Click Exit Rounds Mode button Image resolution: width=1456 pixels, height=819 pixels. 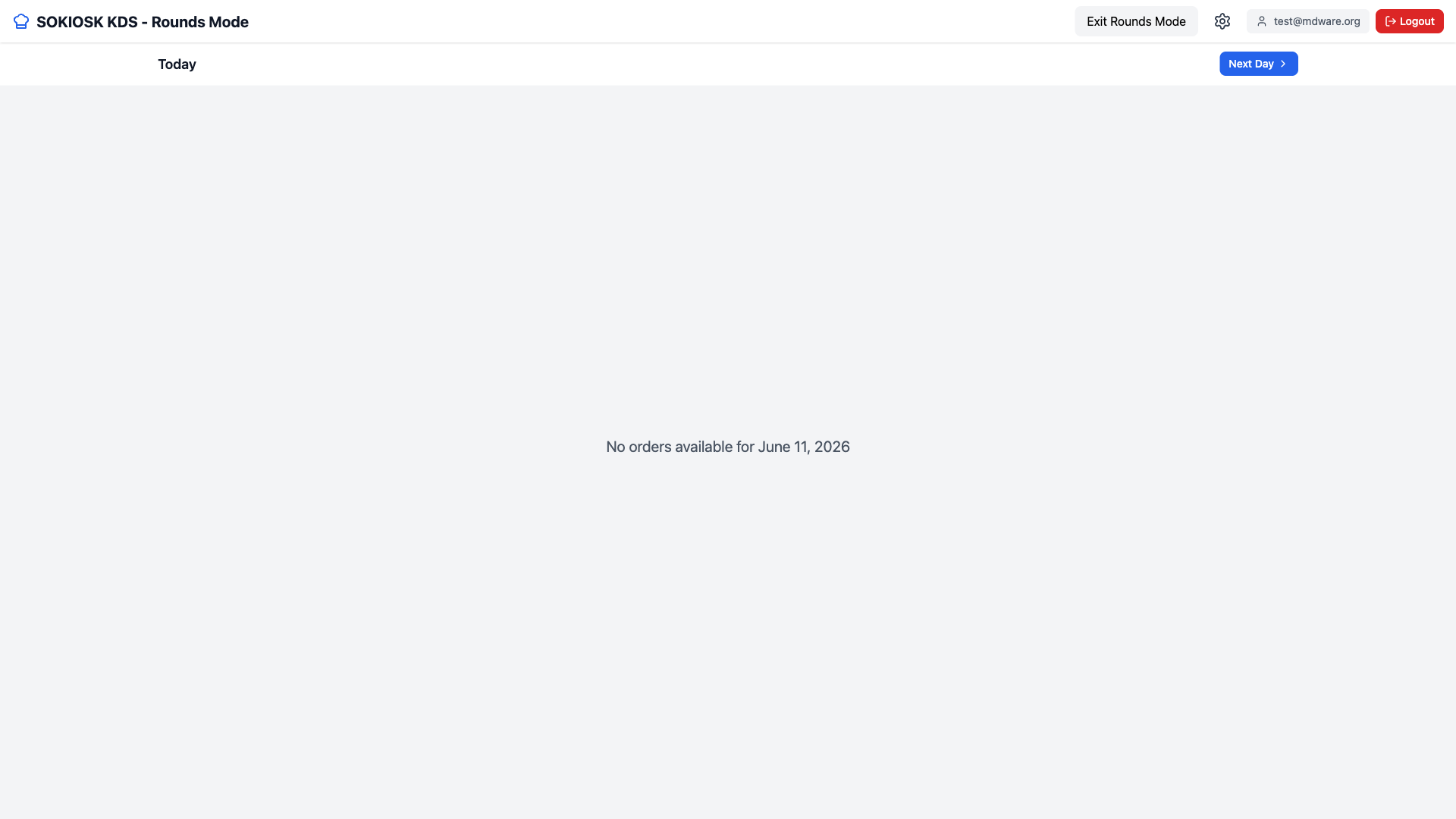tap(1136, 21)
